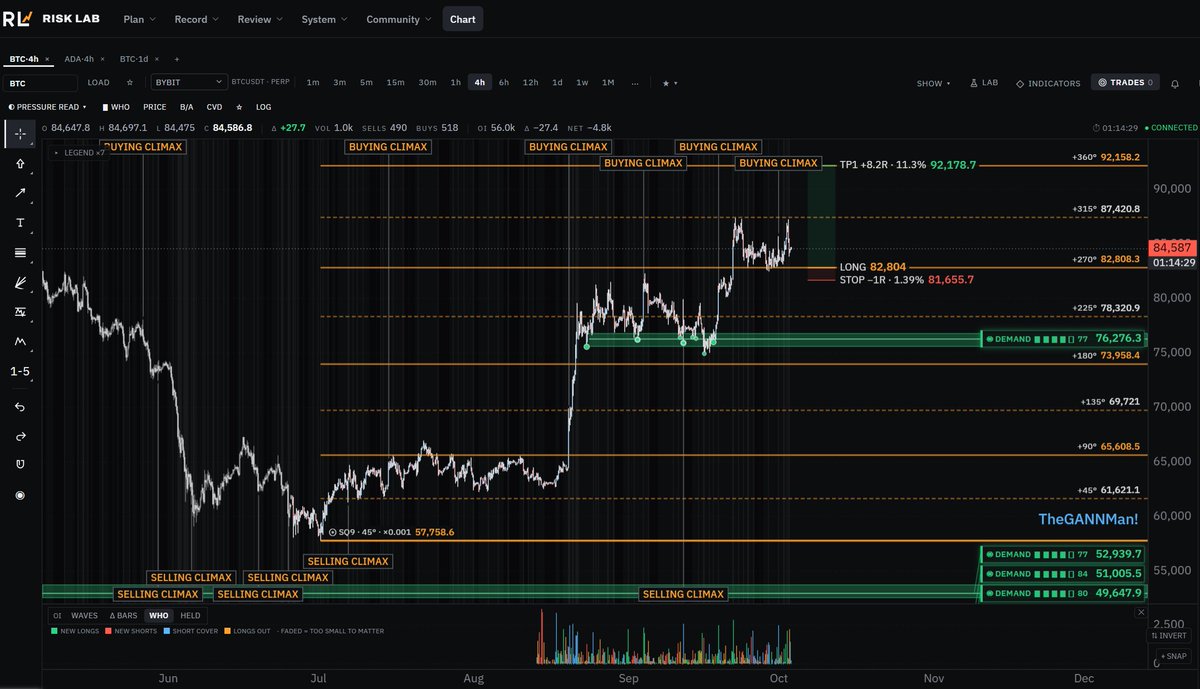Viewport: 1200px width, 689px height.
Task: Click the redo arrow in left toolbar
Action: tap(20, 436)
